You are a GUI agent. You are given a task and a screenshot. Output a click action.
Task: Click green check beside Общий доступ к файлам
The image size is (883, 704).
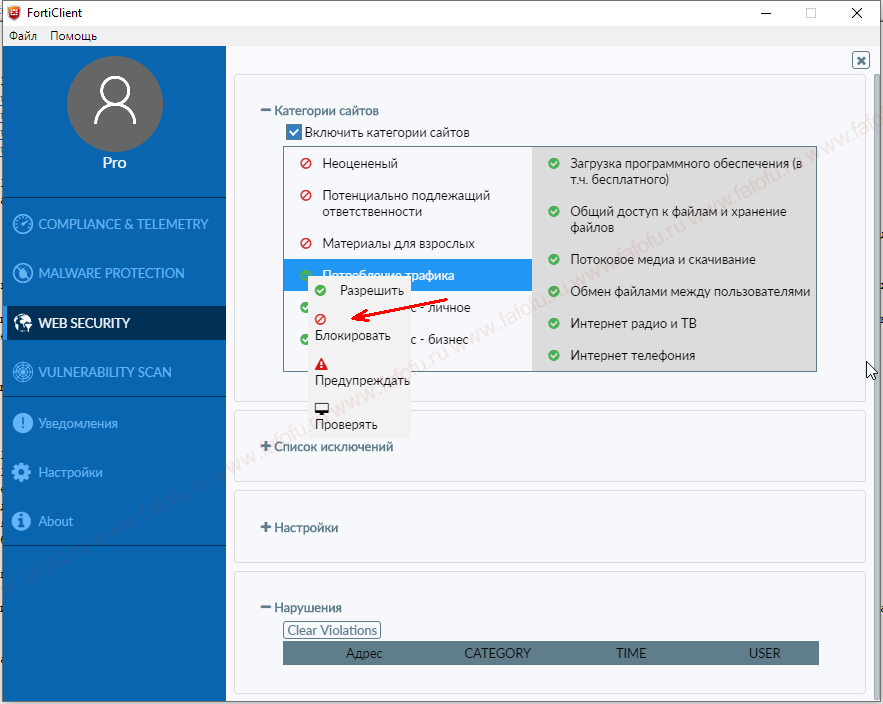(x=554, y=211)
